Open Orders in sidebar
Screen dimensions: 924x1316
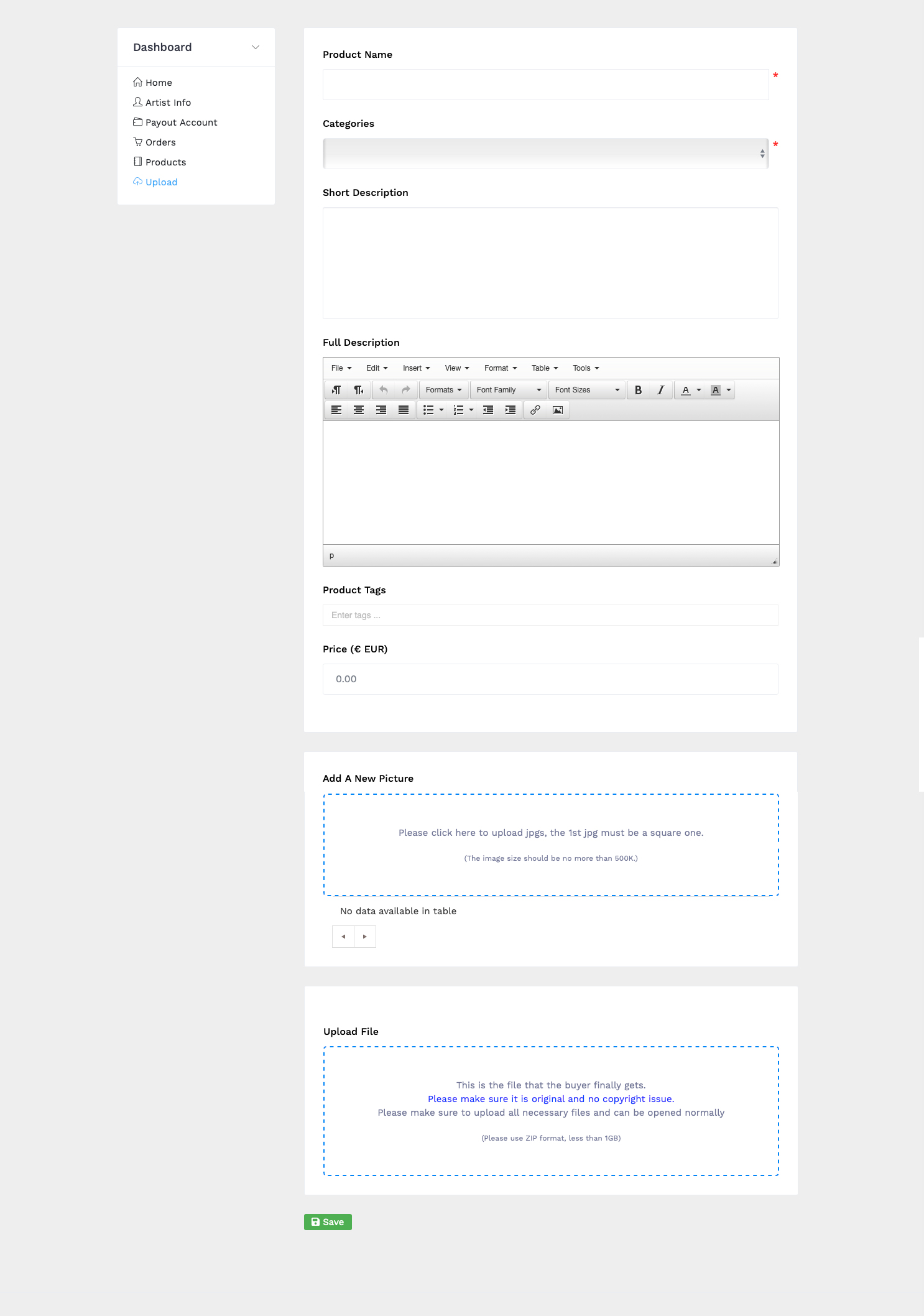click(155, 142)
